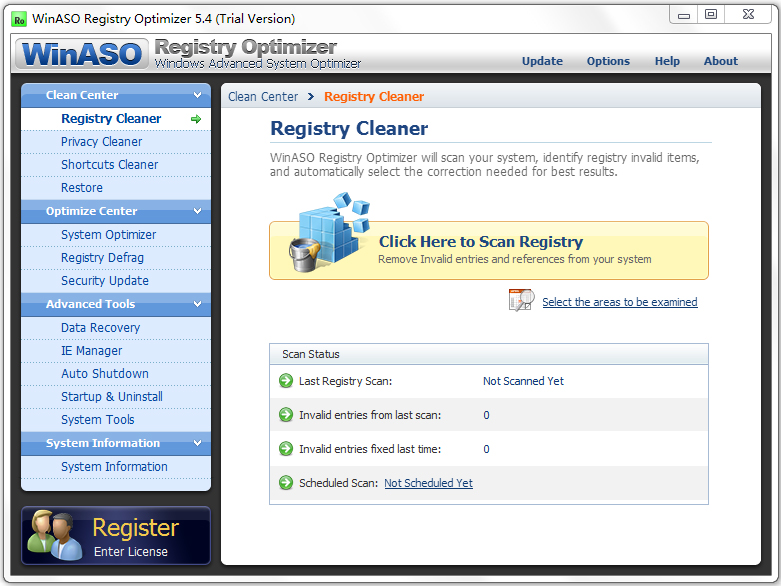This screenshot has height=586, width=781.
Task: Click Clean Center breadcrumb link
Action: click(263, 97)
